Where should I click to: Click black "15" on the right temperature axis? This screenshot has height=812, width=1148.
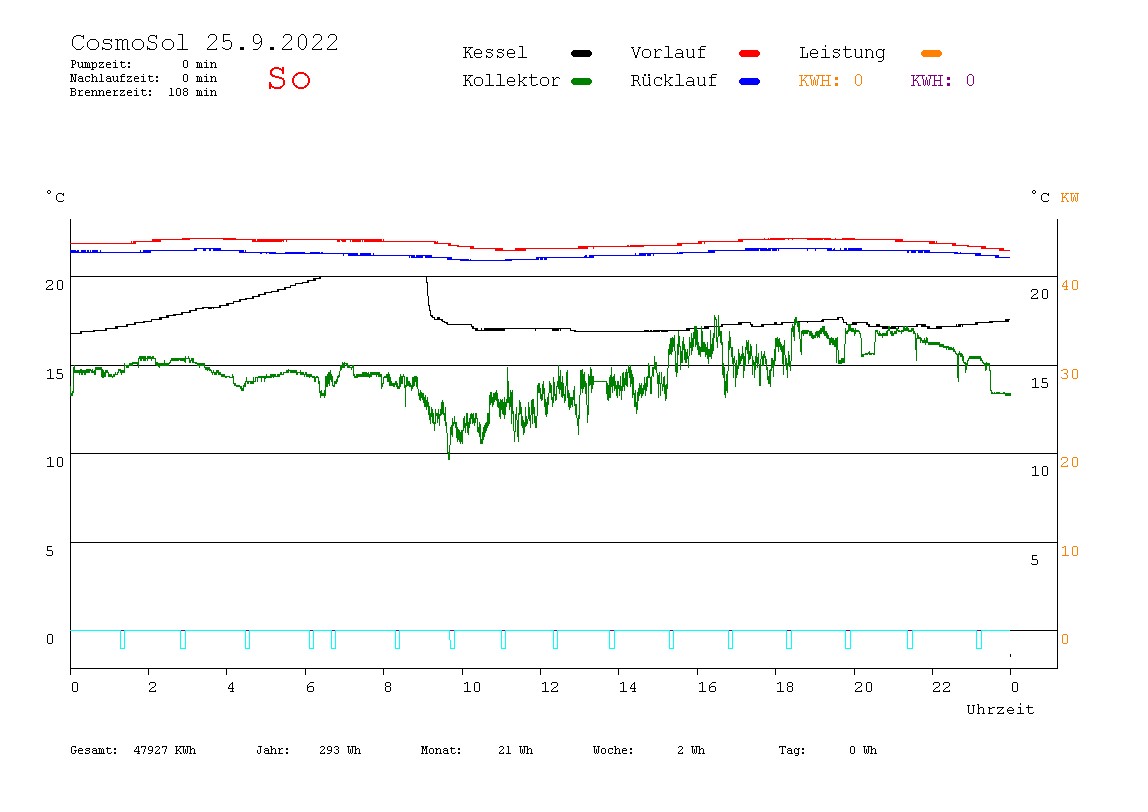click(x=1040, y=384)
